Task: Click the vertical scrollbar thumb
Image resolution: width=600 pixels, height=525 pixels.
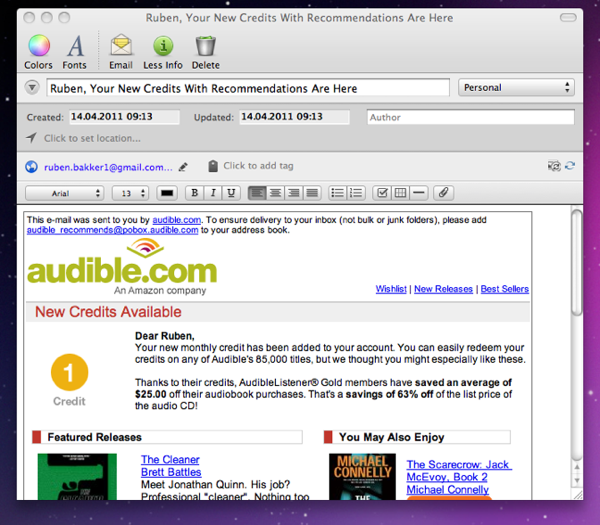Action: click(x=577, y=262)
